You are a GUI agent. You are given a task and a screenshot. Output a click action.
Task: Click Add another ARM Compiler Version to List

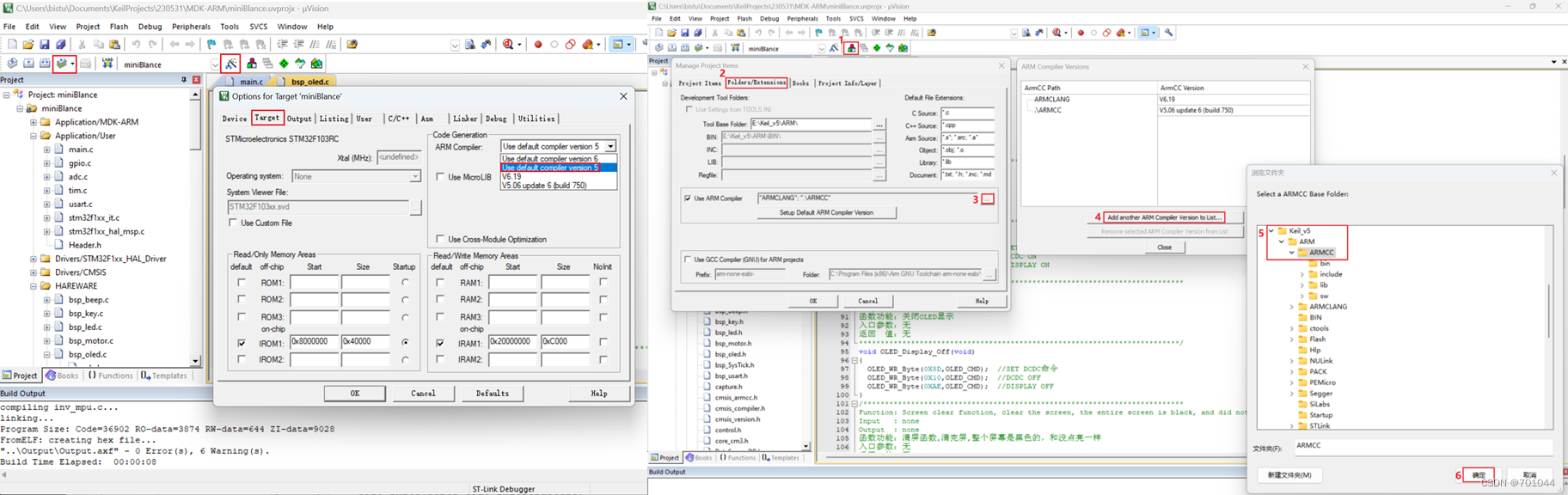pyautogui.click(x=1164, y=217)
